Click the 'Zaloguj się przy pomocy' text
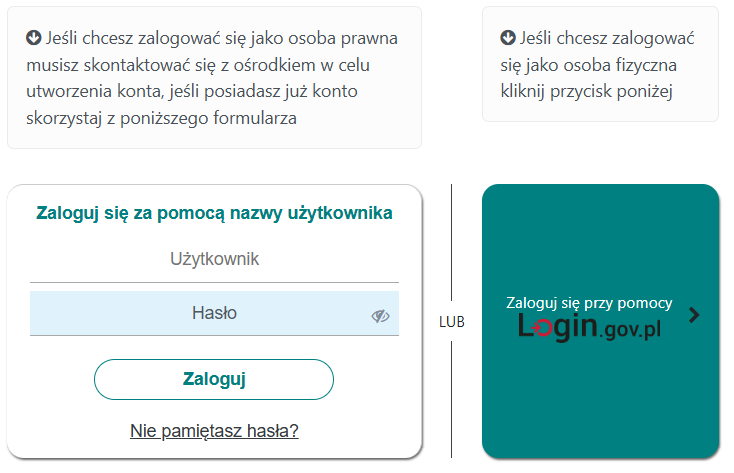The height and width of the screenshot is (473, 734). point(589,302)
